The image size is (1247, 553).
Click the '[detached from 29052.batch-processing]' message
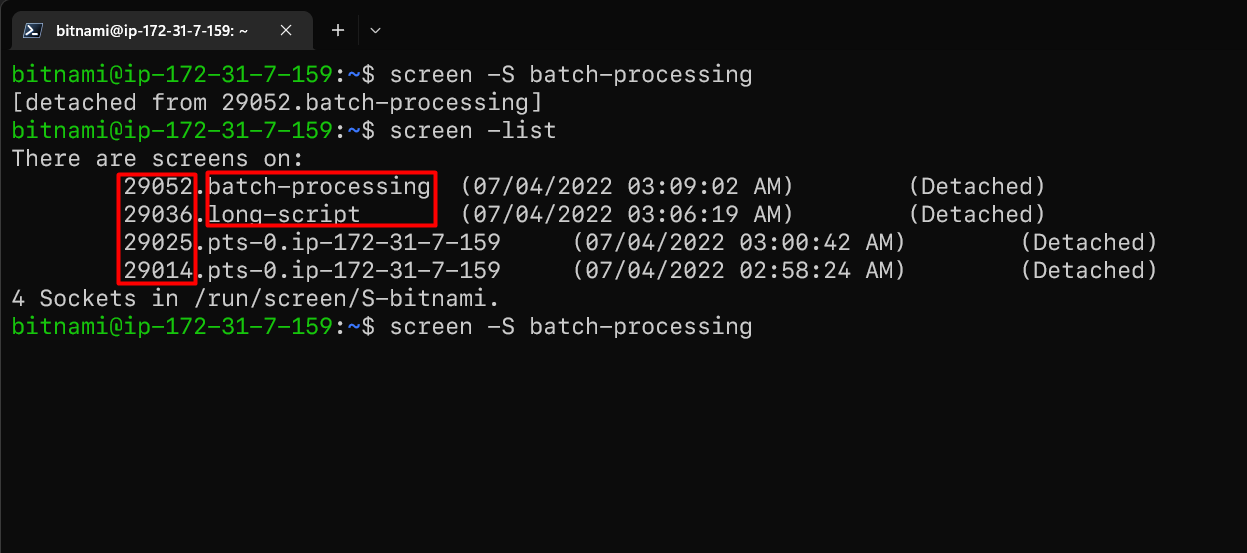tap(277, 102)
